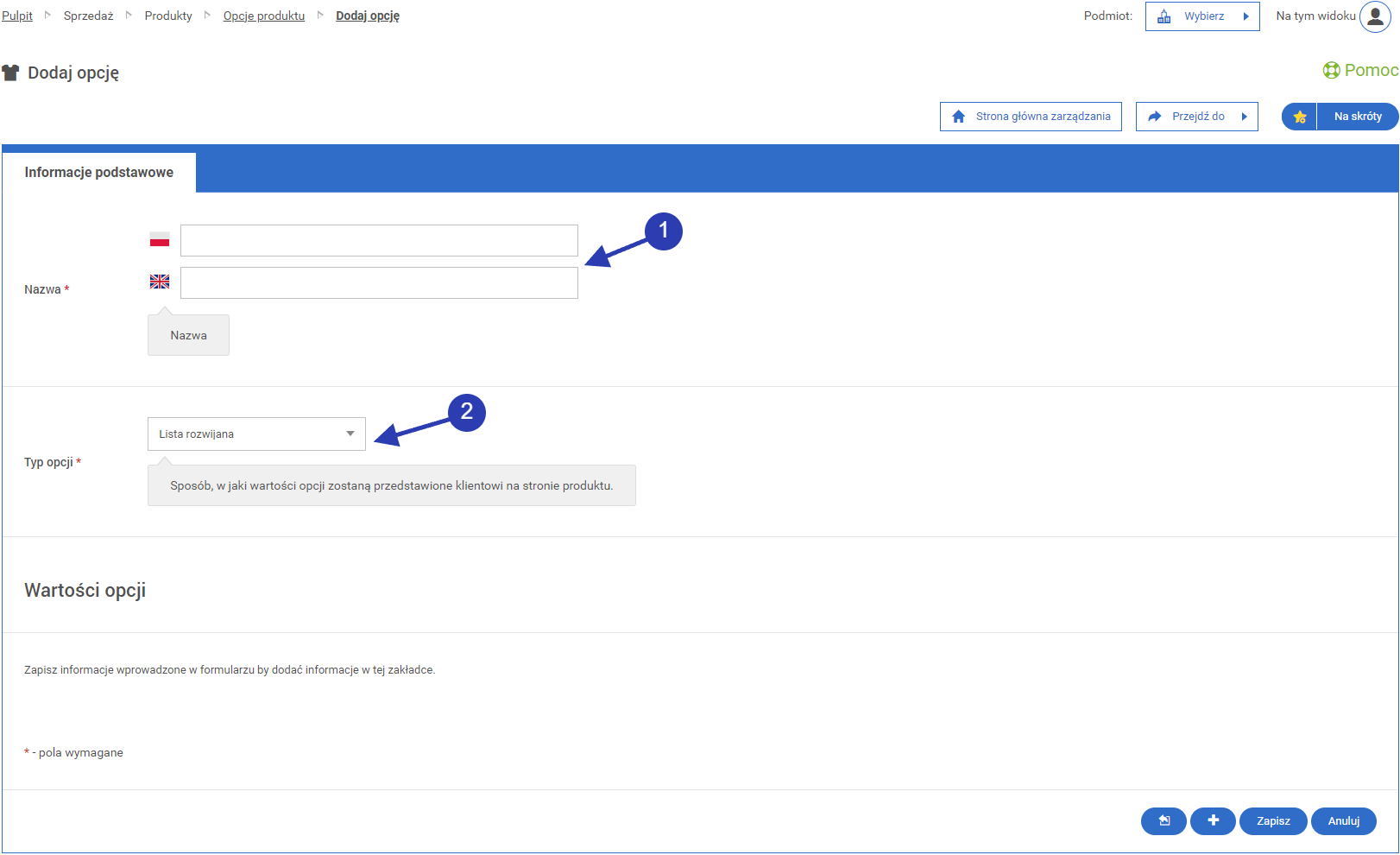Select the Informacje podstawowe tab
This screenshot has height=855, width=1400.
coord(99,173)
